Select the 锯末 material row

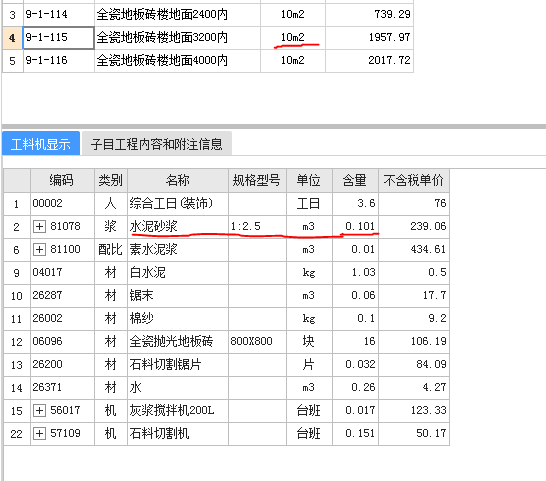227,296
